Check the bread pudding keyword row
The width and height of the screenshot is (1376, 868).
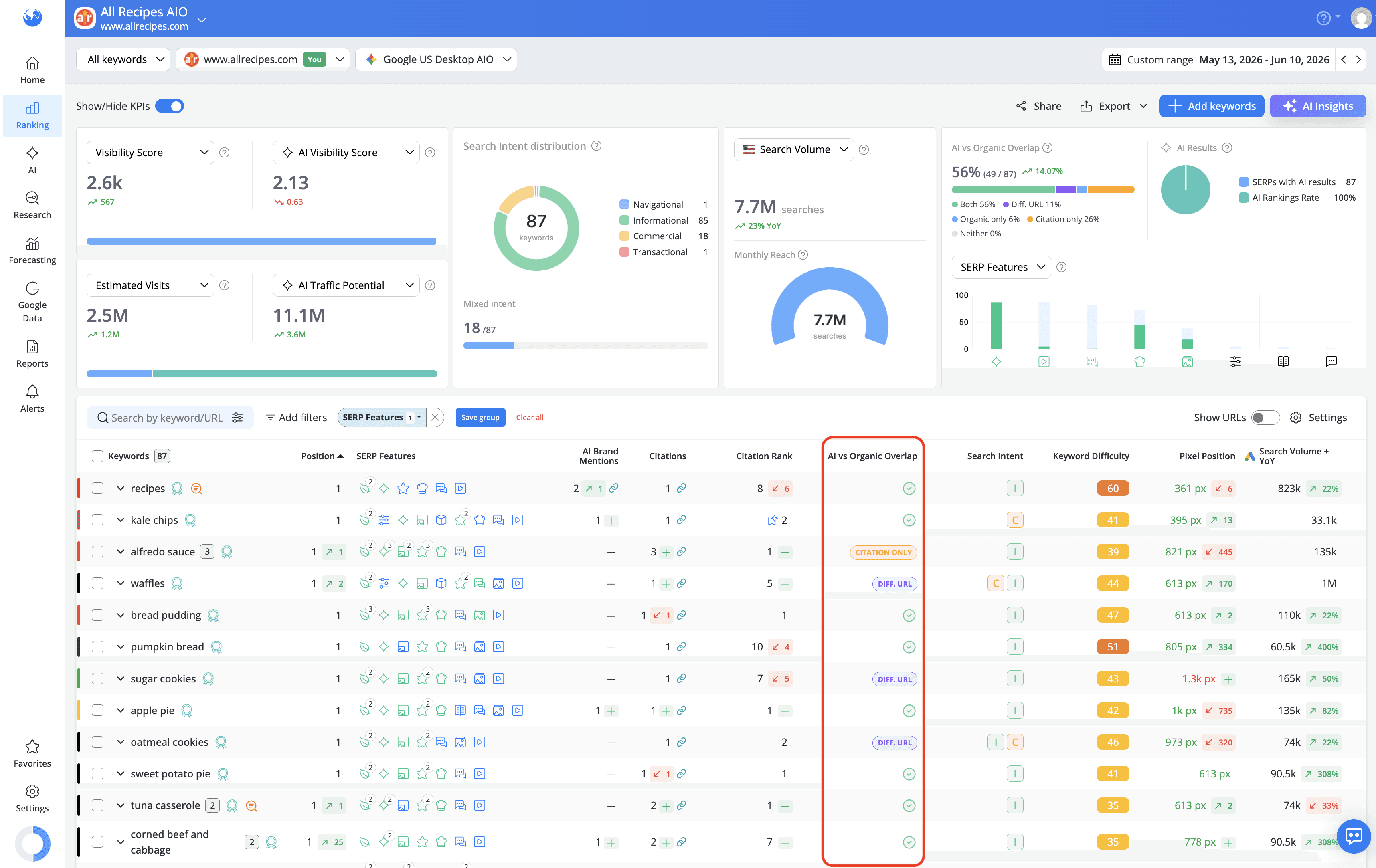click(97, 615)
